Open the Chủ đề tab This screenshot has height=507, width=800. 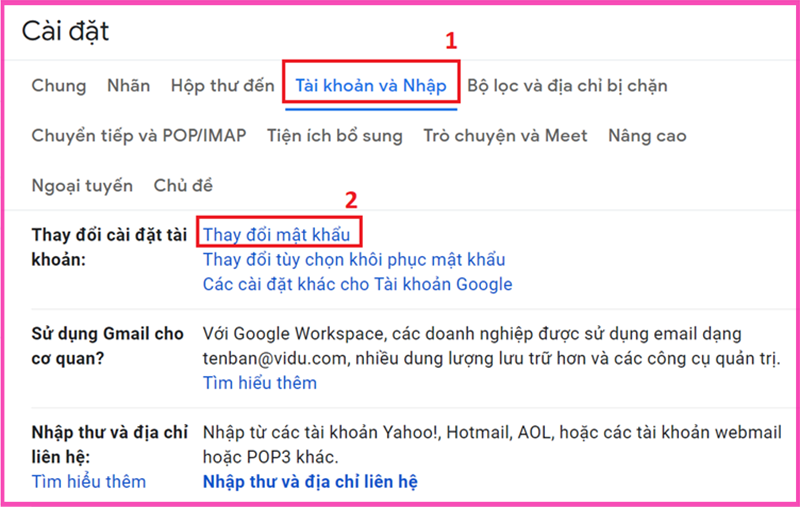(x=183, y=185)
